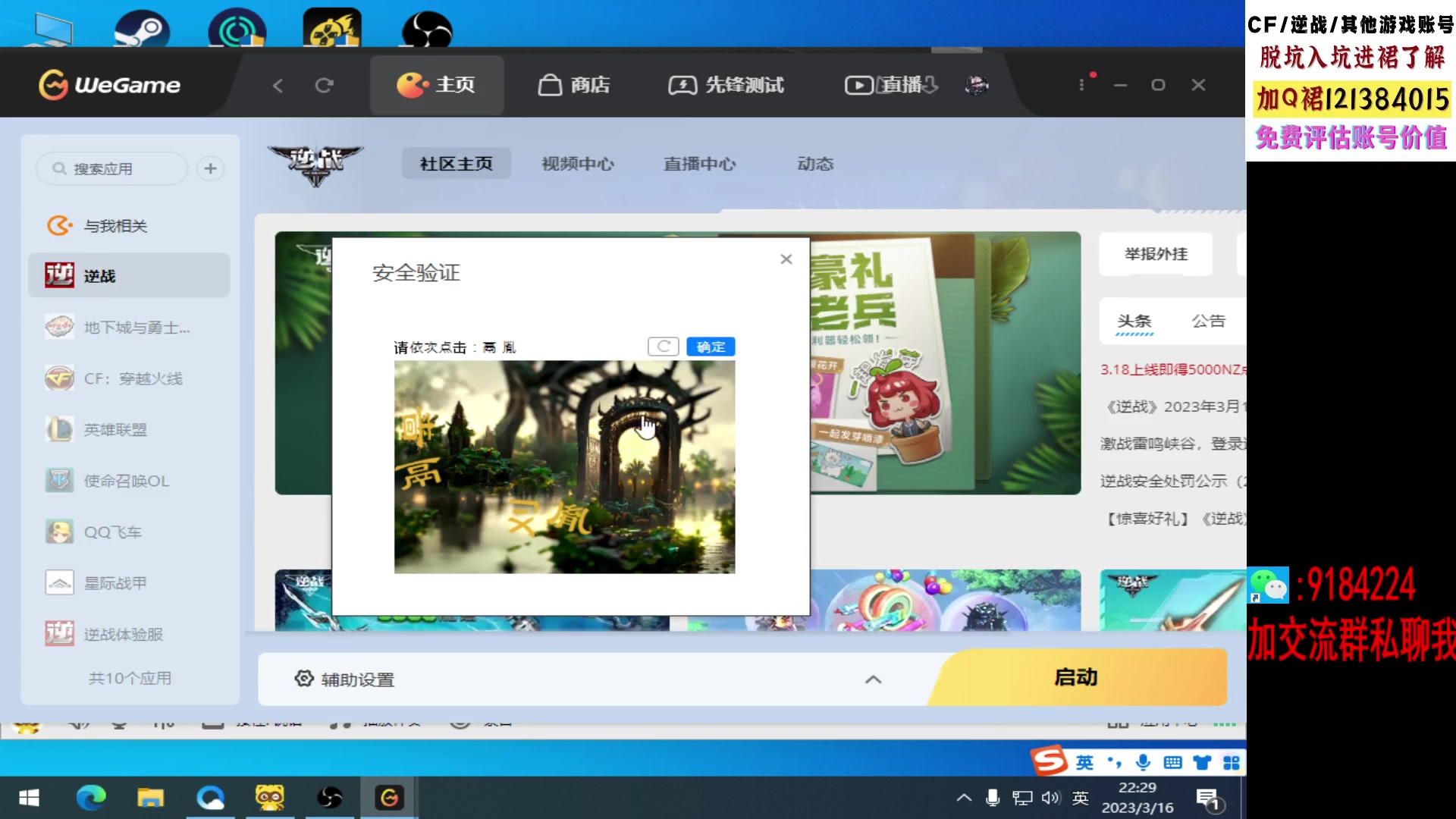Go back with the navigation arrow
1456x819 pixels.
(x=278, y=86)
